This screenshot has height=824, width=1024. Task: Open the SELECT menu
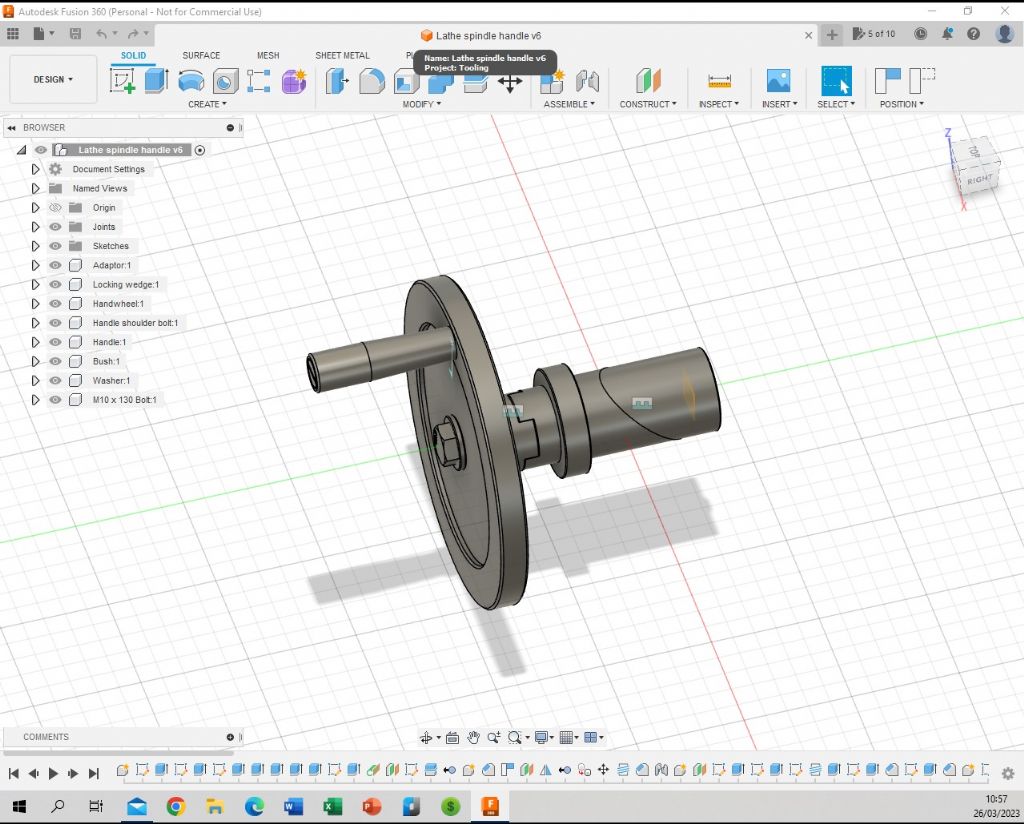click(836, 104)
